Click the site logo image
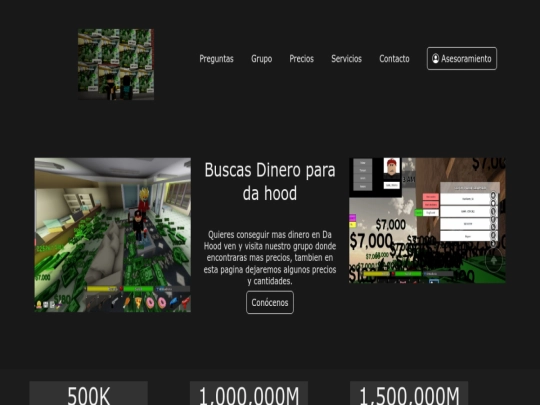Image resolution: width=540 pixels, height=405 pixels. (x=116, y=64)
